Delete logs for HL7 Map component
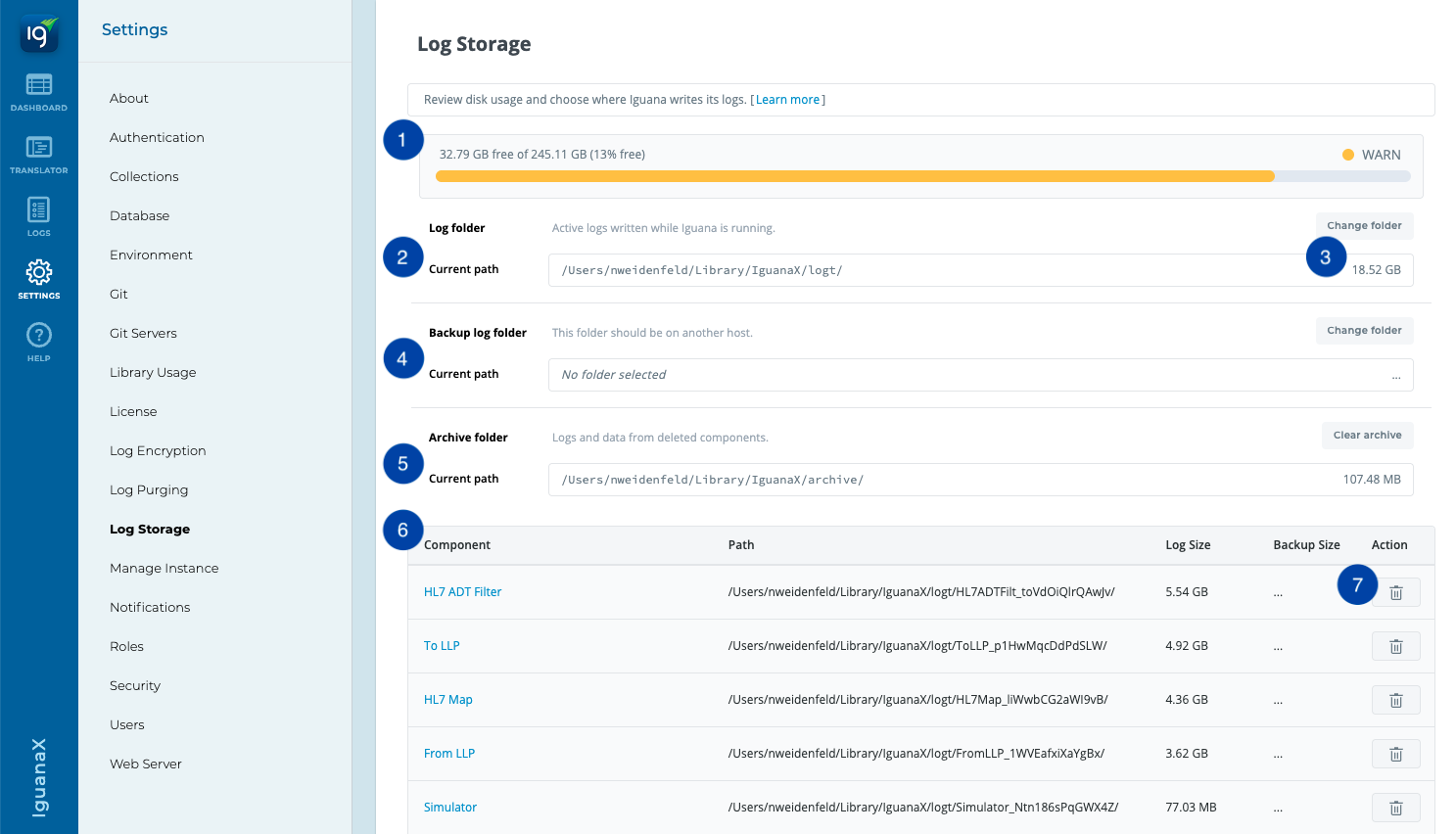This screenshot has height=834, width=1456. pyautogui.click(x=1395, y=700)
